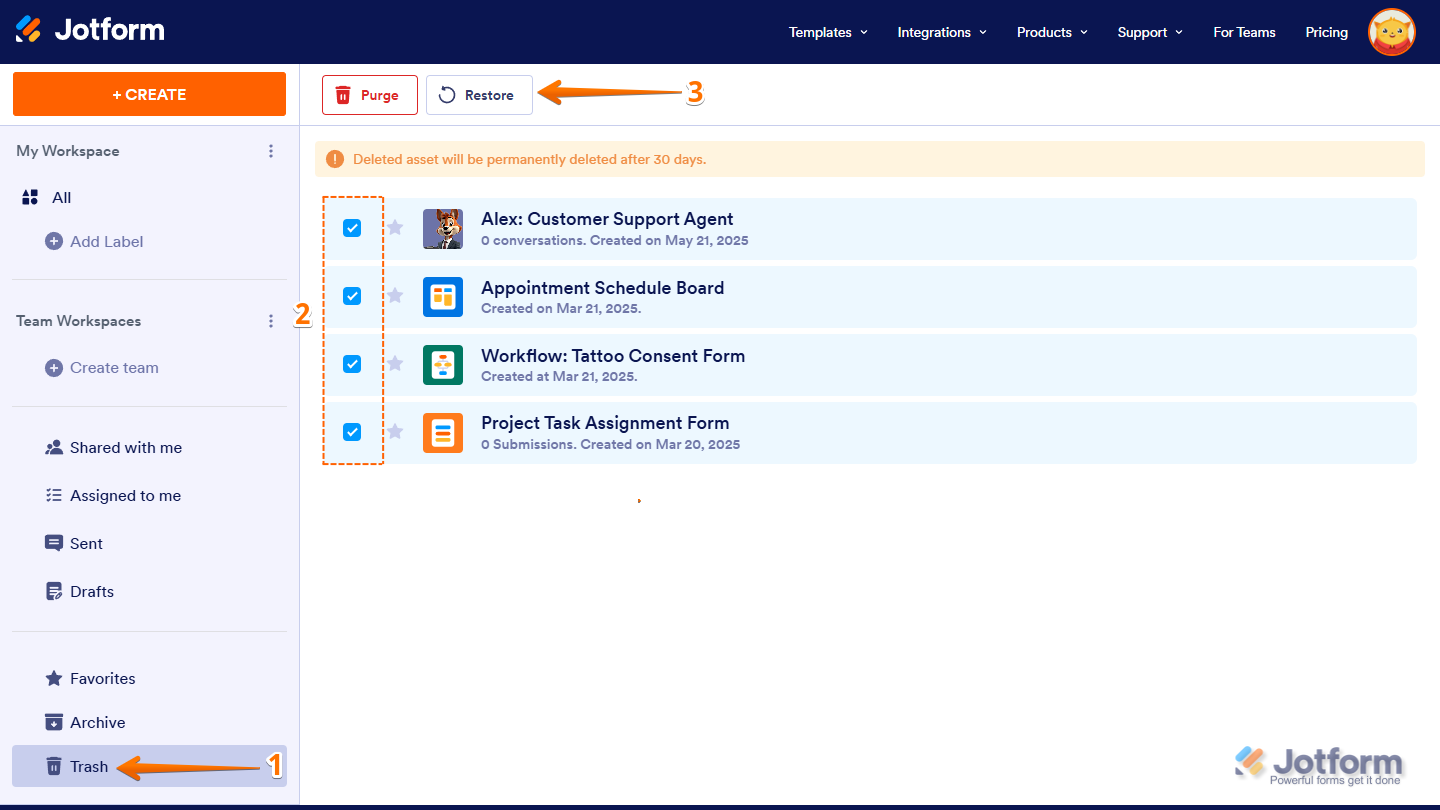Open the Sent items section
The height and width of the screenshot is (810, 1440).
point(85,543)
